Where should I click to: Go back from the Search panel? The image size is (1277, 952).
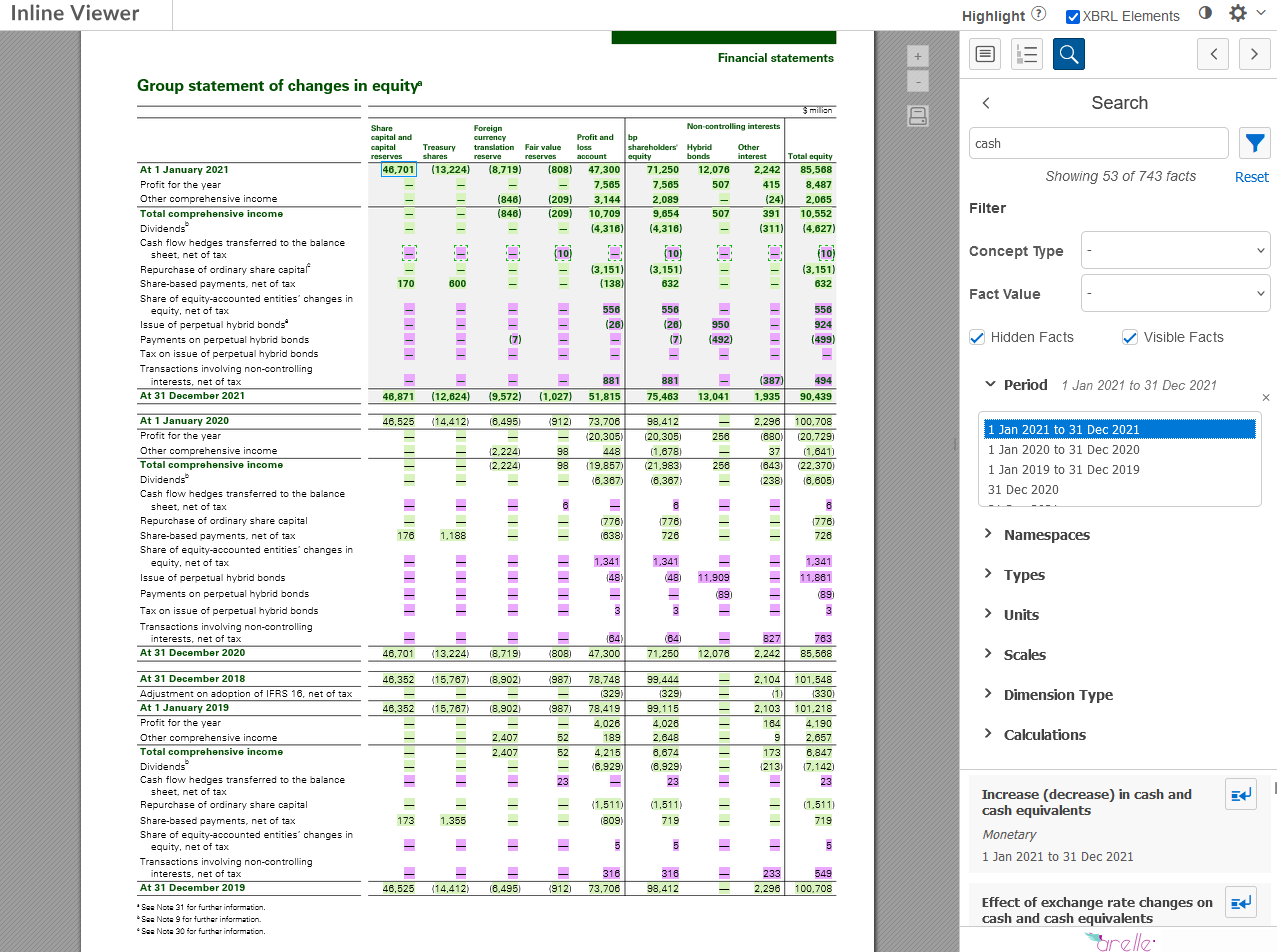coord(985,103)
